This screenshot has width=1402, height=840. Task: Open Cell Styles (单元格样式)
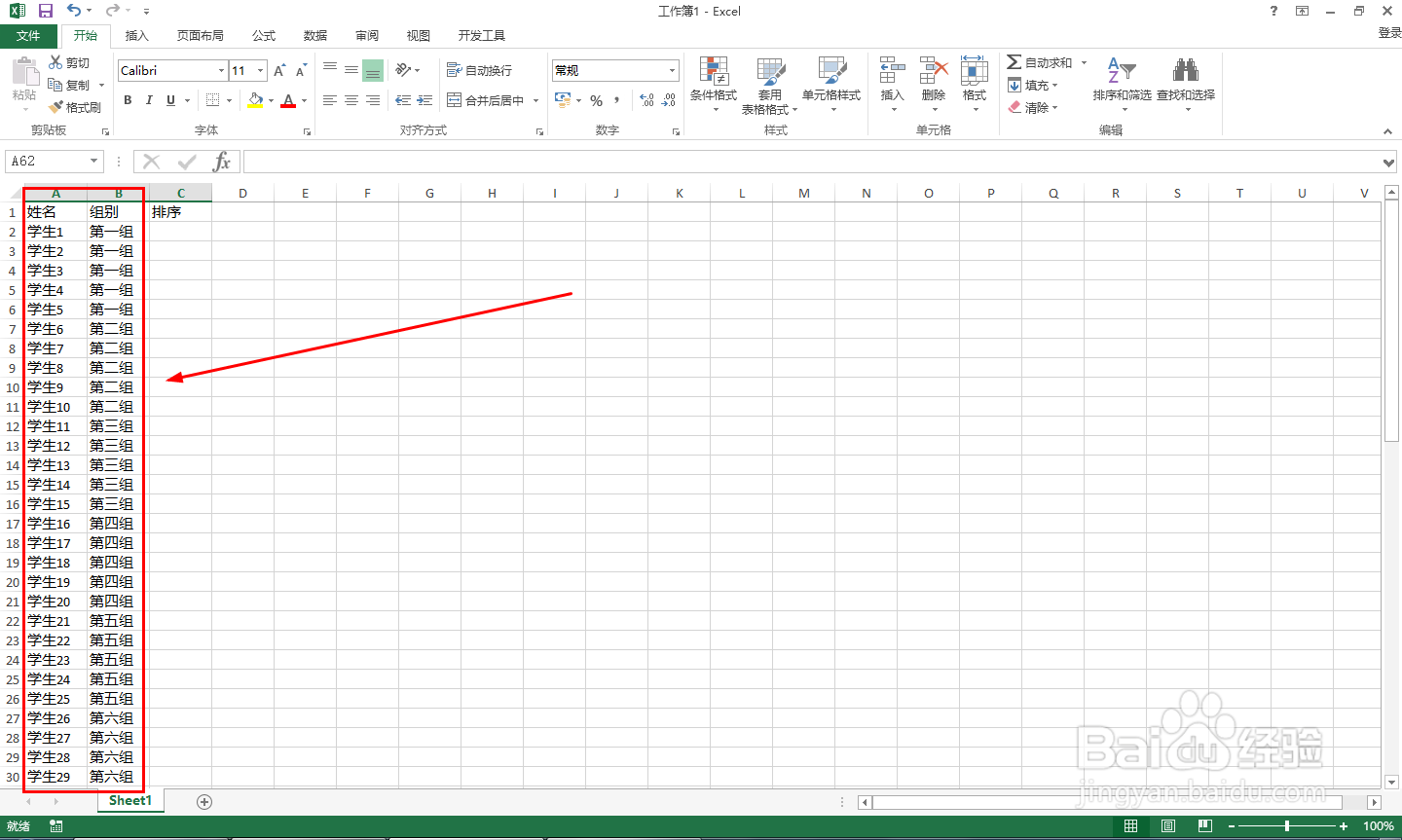pyautogui.click(x=831, y=84)
